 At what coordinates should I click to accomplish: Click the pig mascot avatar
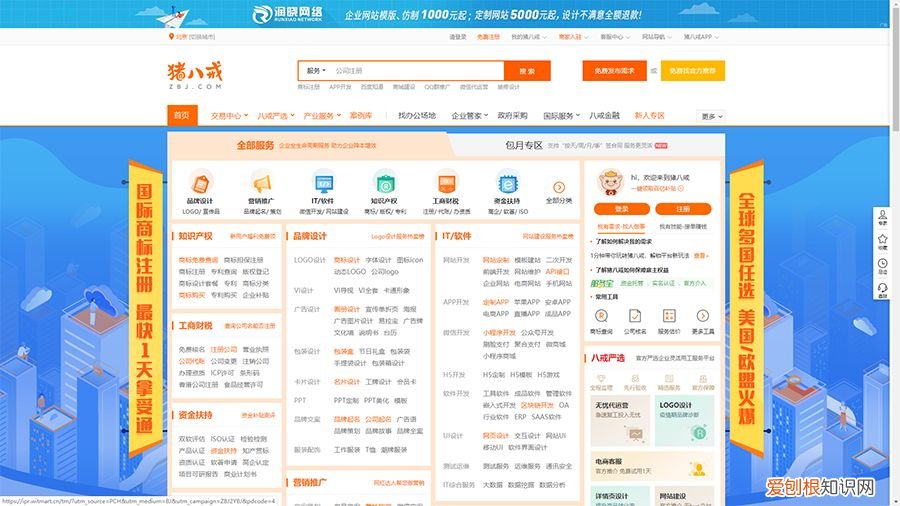(x=610, y=182)
